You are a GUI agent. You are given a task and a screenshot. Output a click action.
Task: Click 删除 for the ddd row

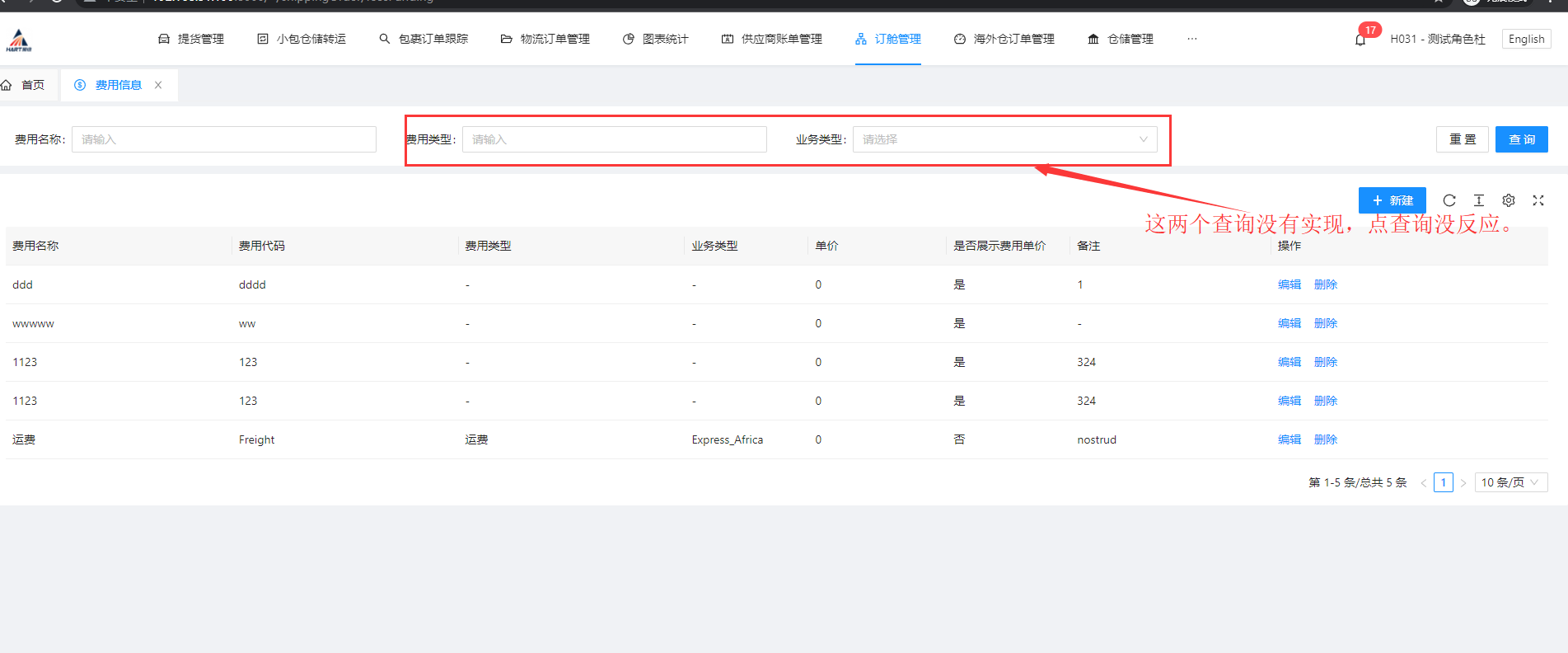[1325, 284]
